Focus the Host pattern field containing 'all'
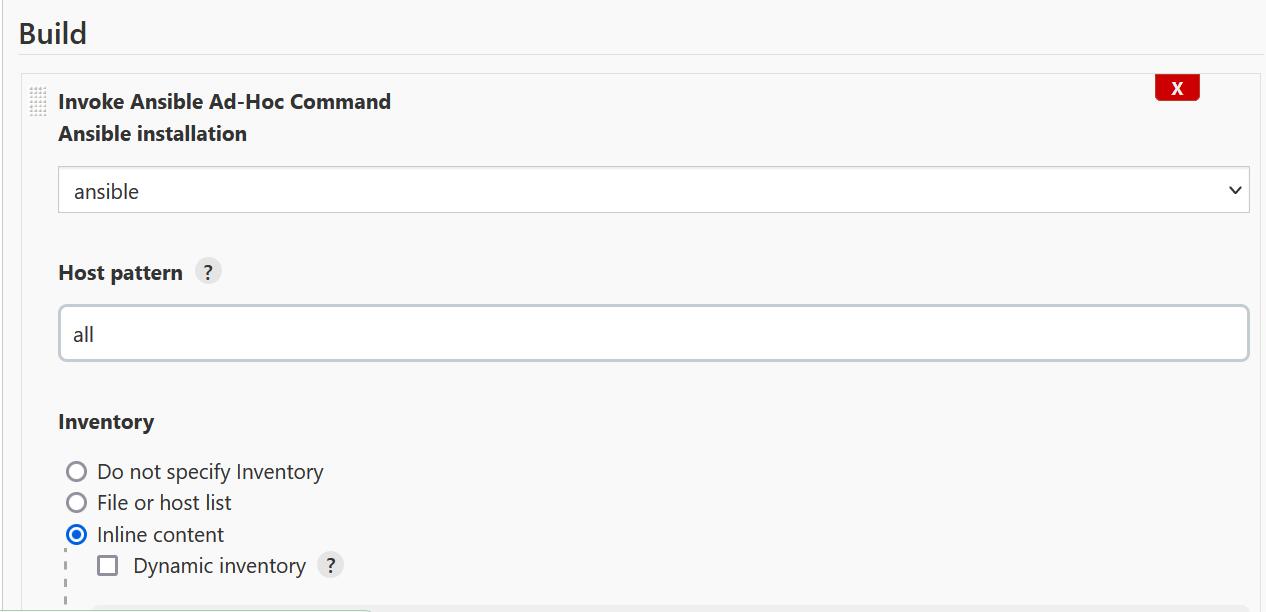 click(653, 334)
